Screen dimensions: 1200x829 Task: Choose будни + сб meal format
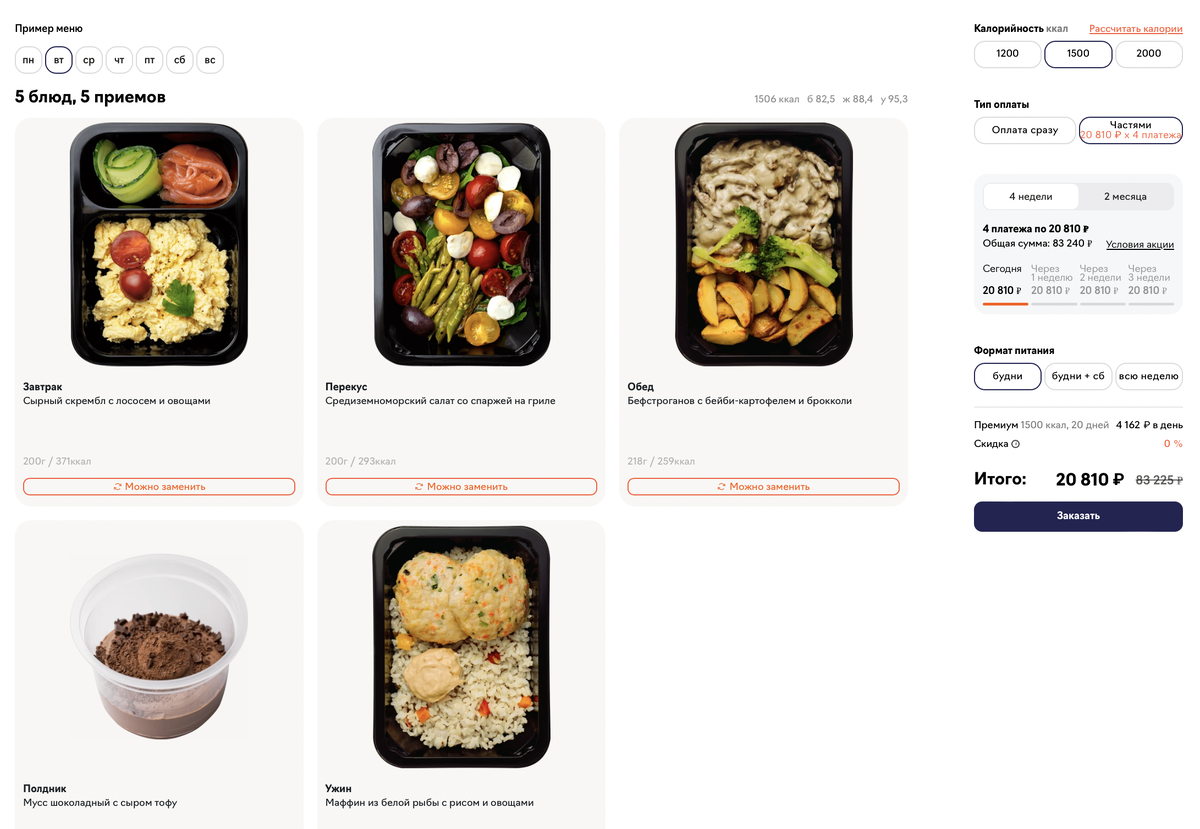1079,377
